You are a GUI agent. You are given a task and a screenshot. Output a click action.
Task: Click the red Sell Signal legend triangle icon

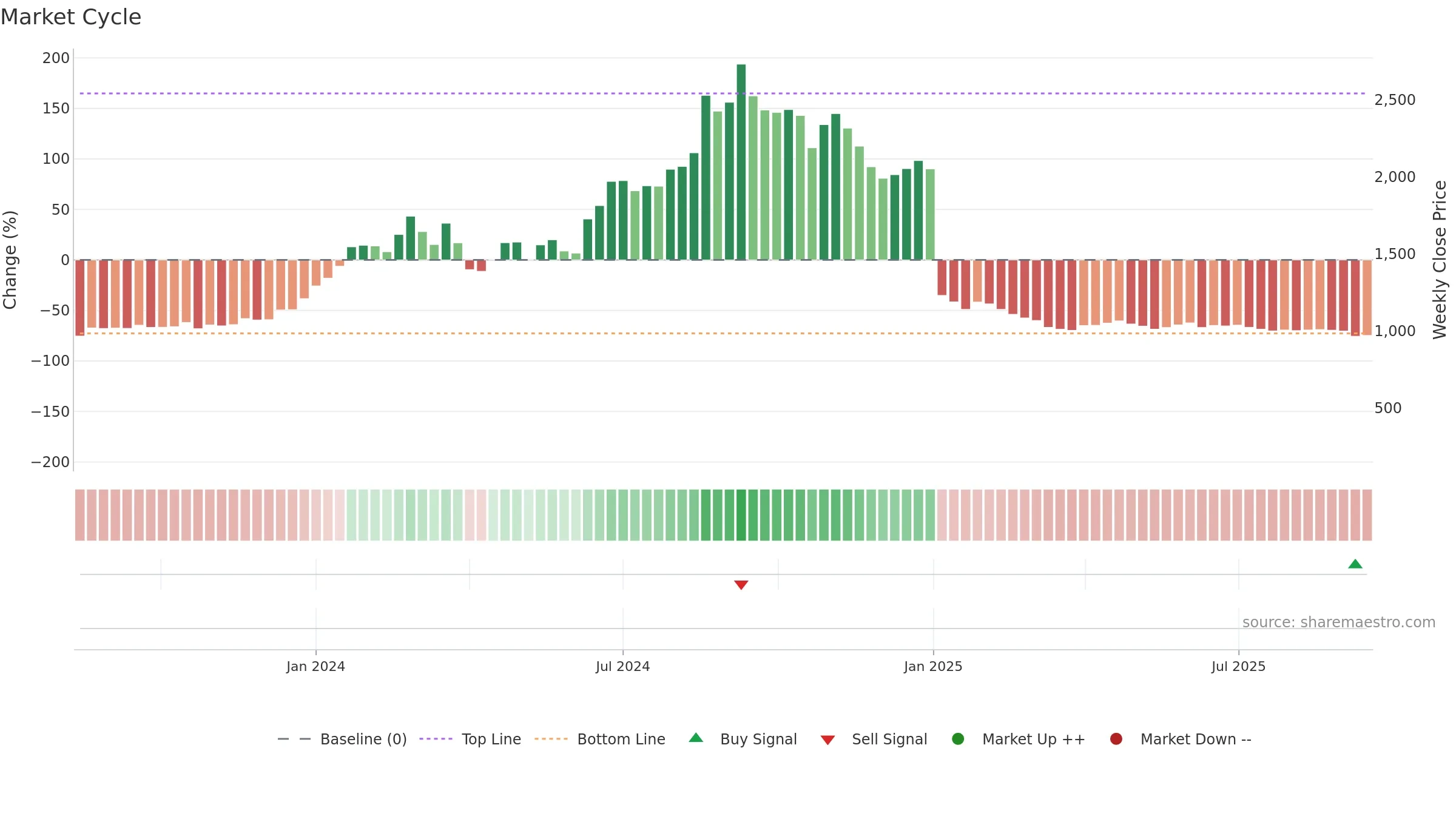[828, 740]
